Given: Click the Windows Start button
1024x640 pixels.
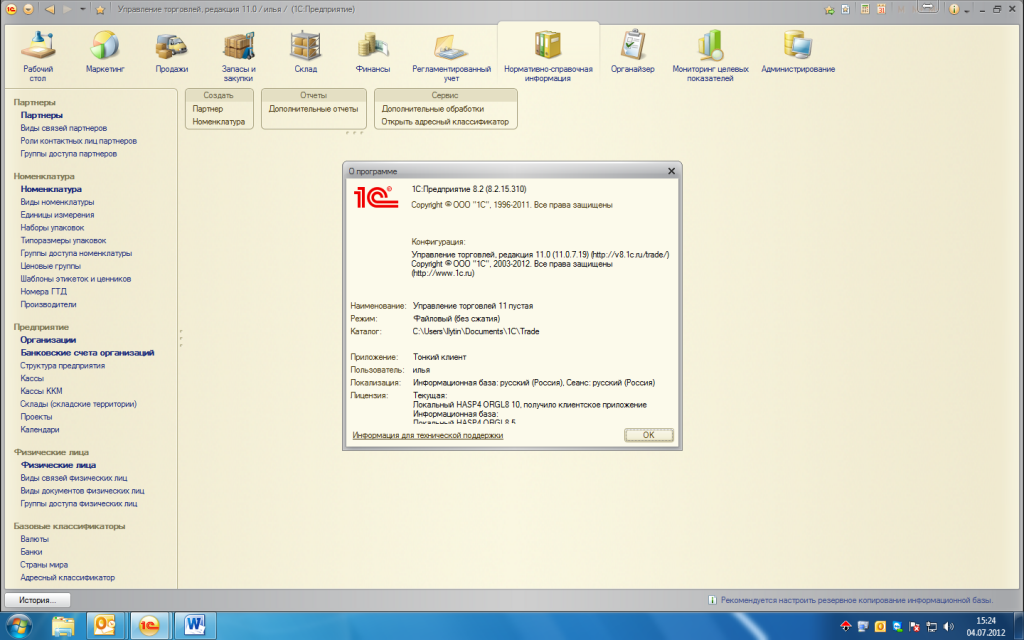Looking at the screenshot, I should pos(18,626).
